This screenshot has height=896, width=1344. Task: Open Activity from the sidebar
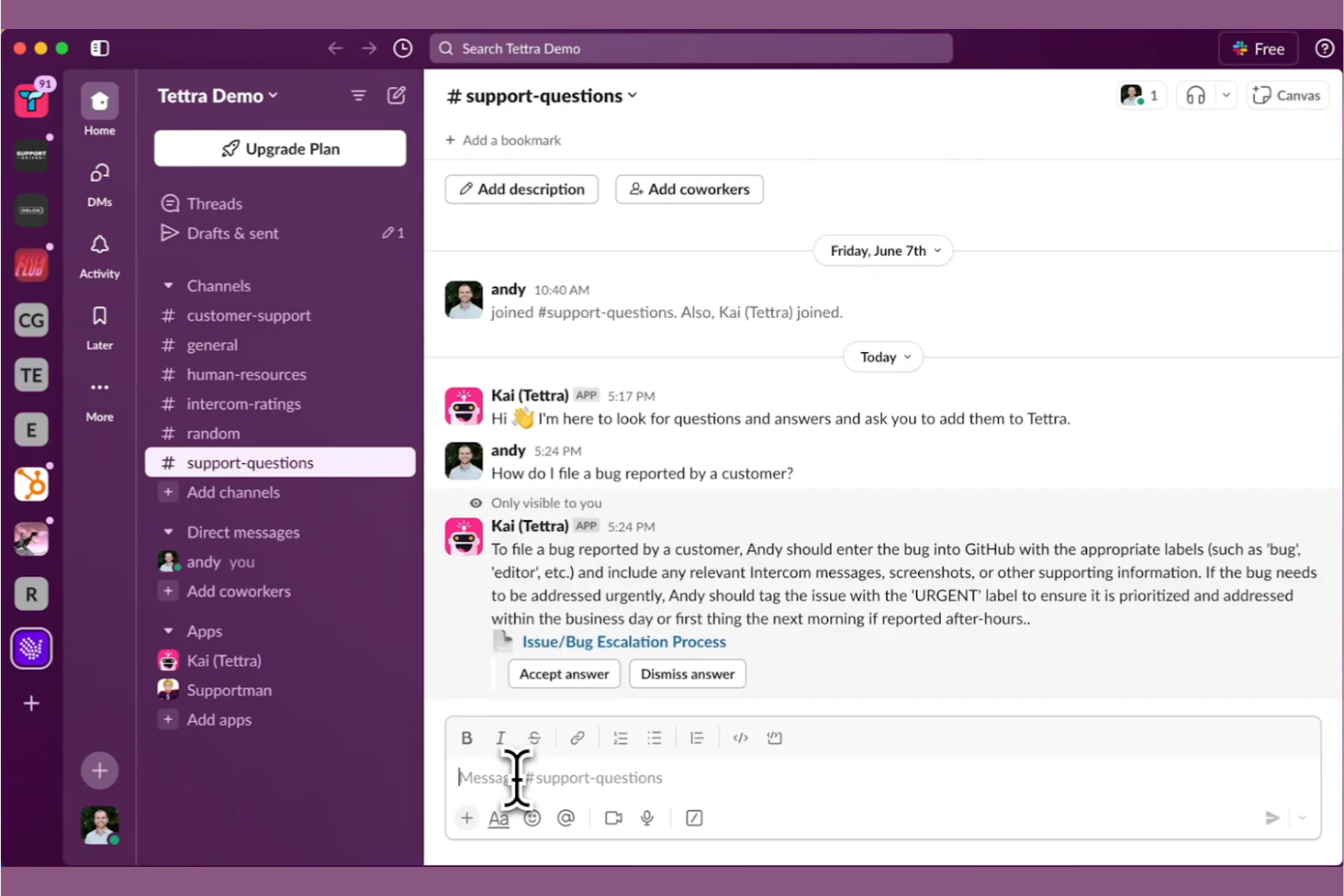99,256
